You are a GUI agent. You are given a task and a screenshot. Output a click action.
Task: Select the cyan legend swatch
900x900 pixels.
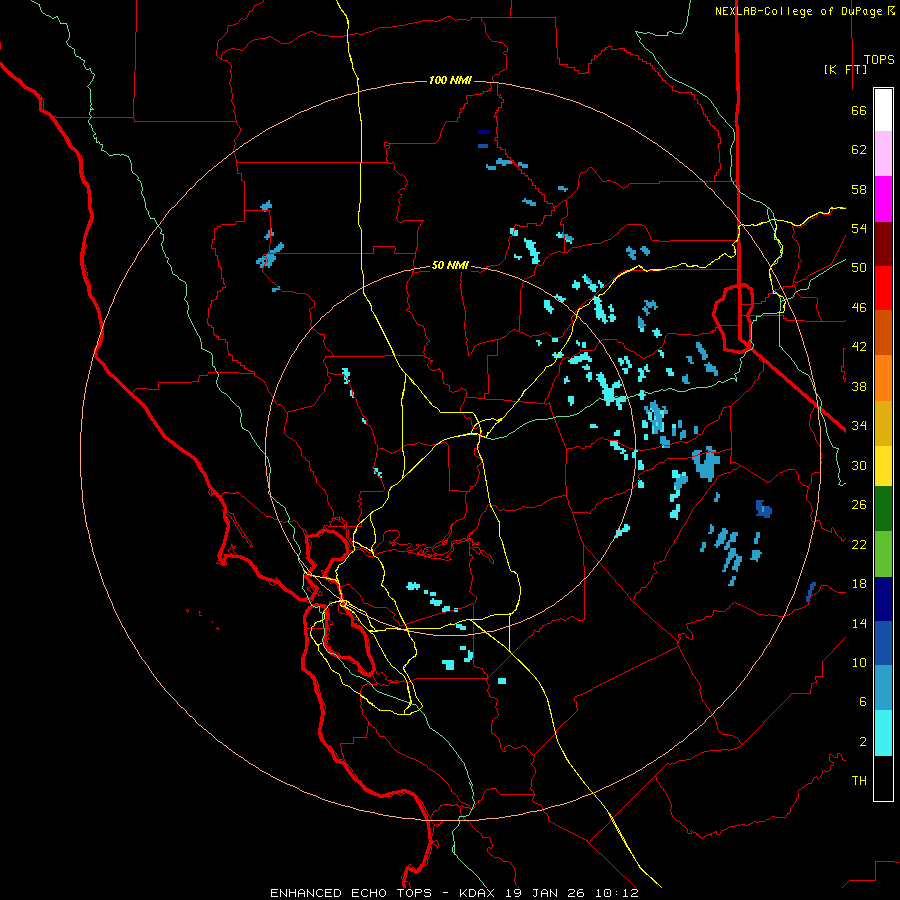click(883, 733)
